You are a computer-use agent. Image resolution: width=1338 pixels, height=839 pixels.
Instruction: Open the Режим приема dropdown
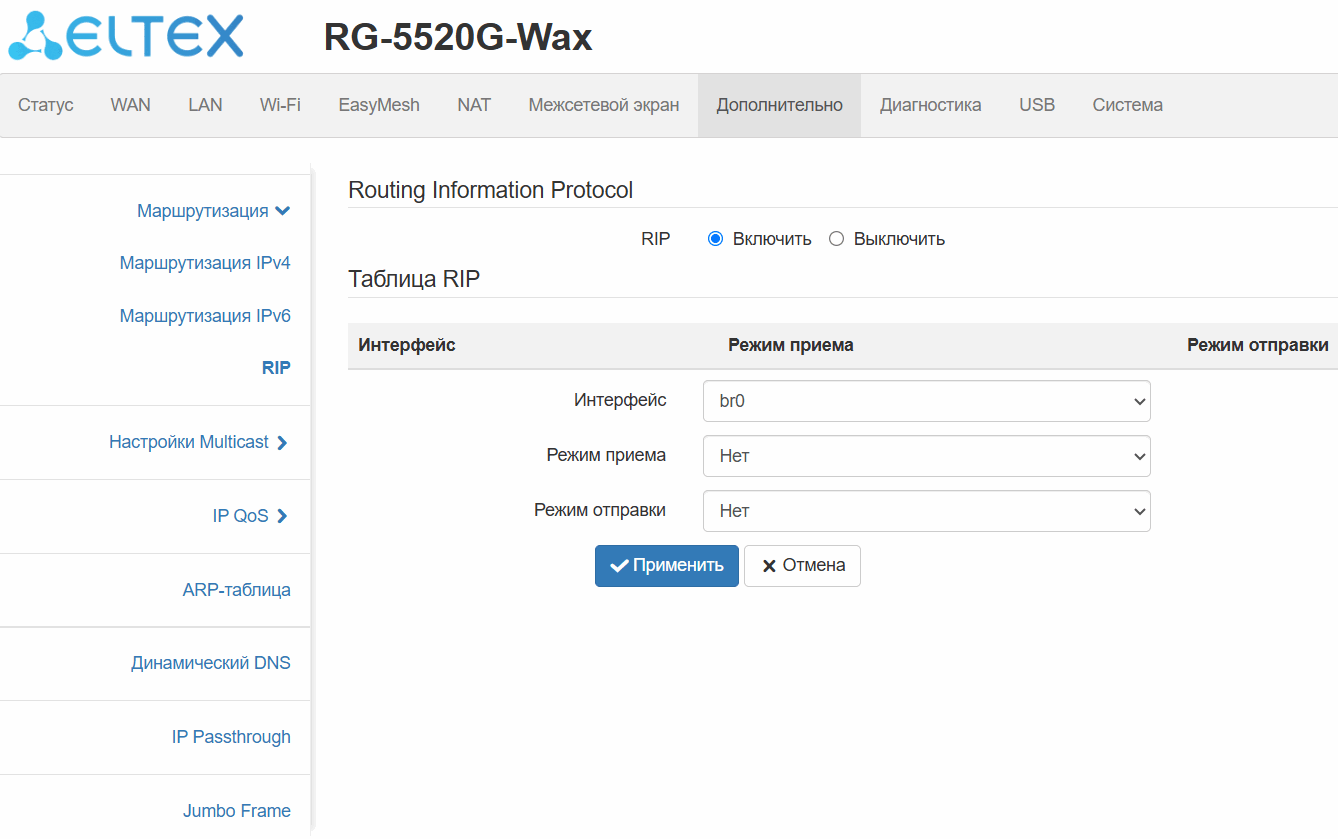click(926, 456)
